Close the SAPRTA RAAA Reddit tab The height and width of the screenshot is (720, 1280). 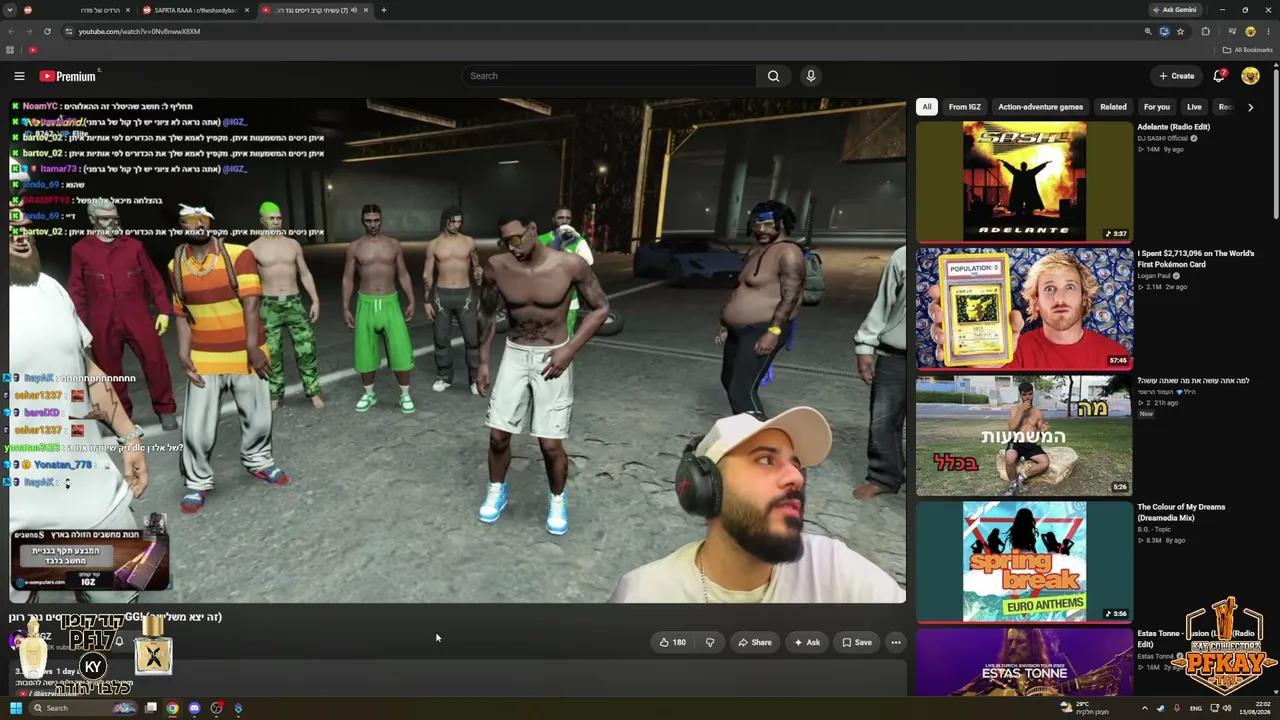click(x=248, y=10)
